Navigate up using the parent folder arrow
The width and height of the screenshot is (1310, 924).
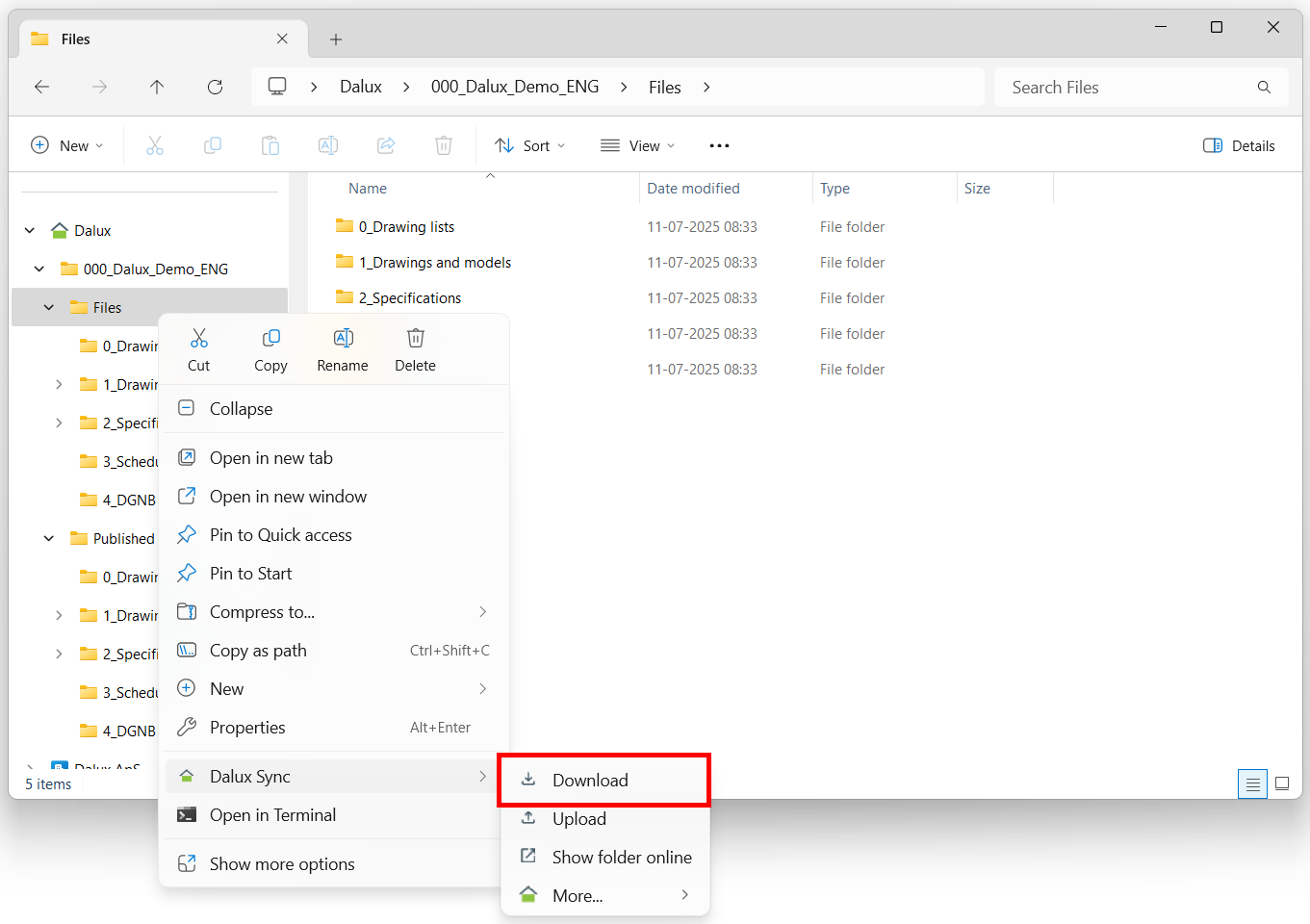157,87
